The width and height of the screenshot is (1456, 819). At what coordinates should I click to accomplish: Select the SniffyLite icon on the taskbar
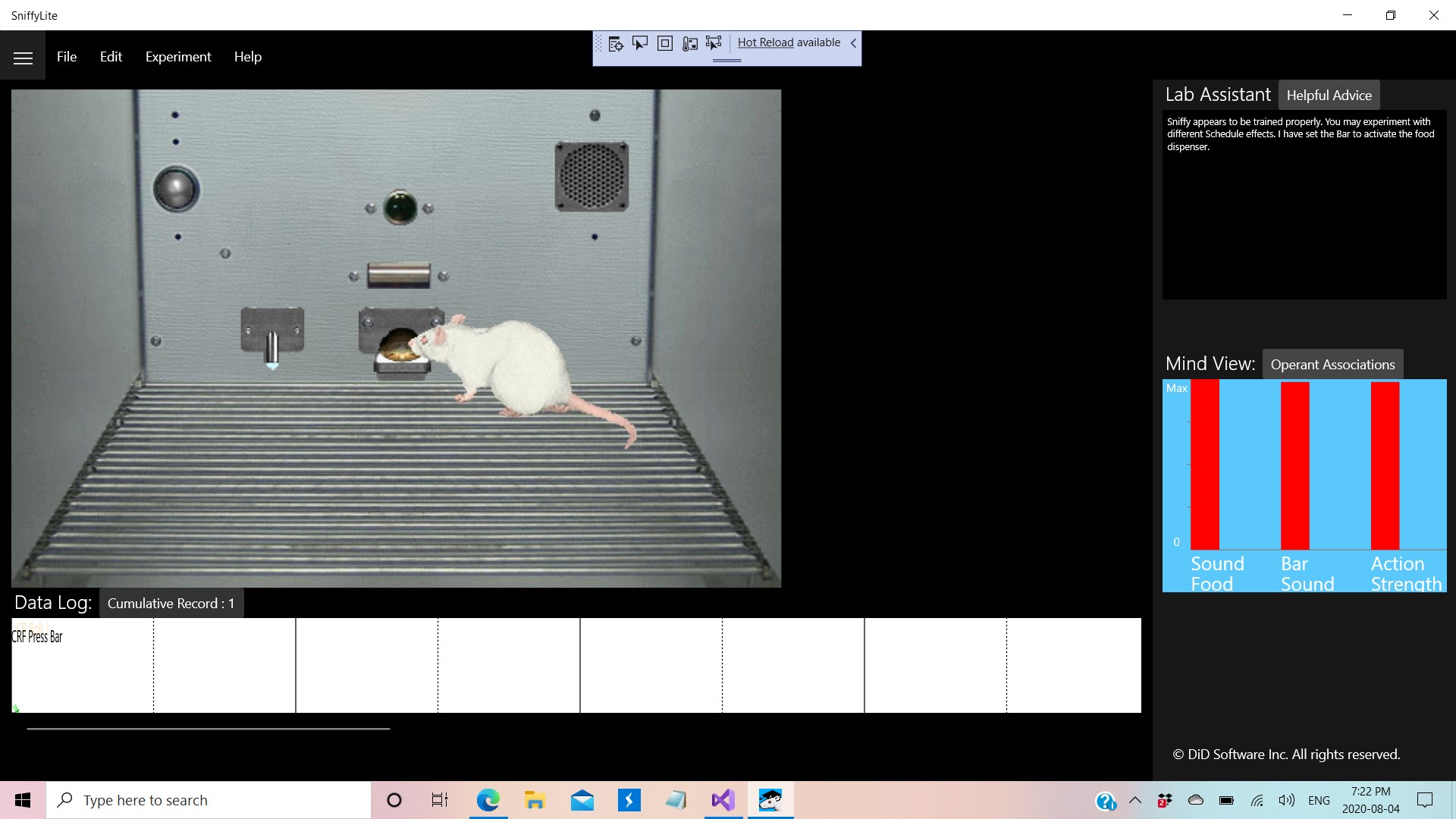770,799
